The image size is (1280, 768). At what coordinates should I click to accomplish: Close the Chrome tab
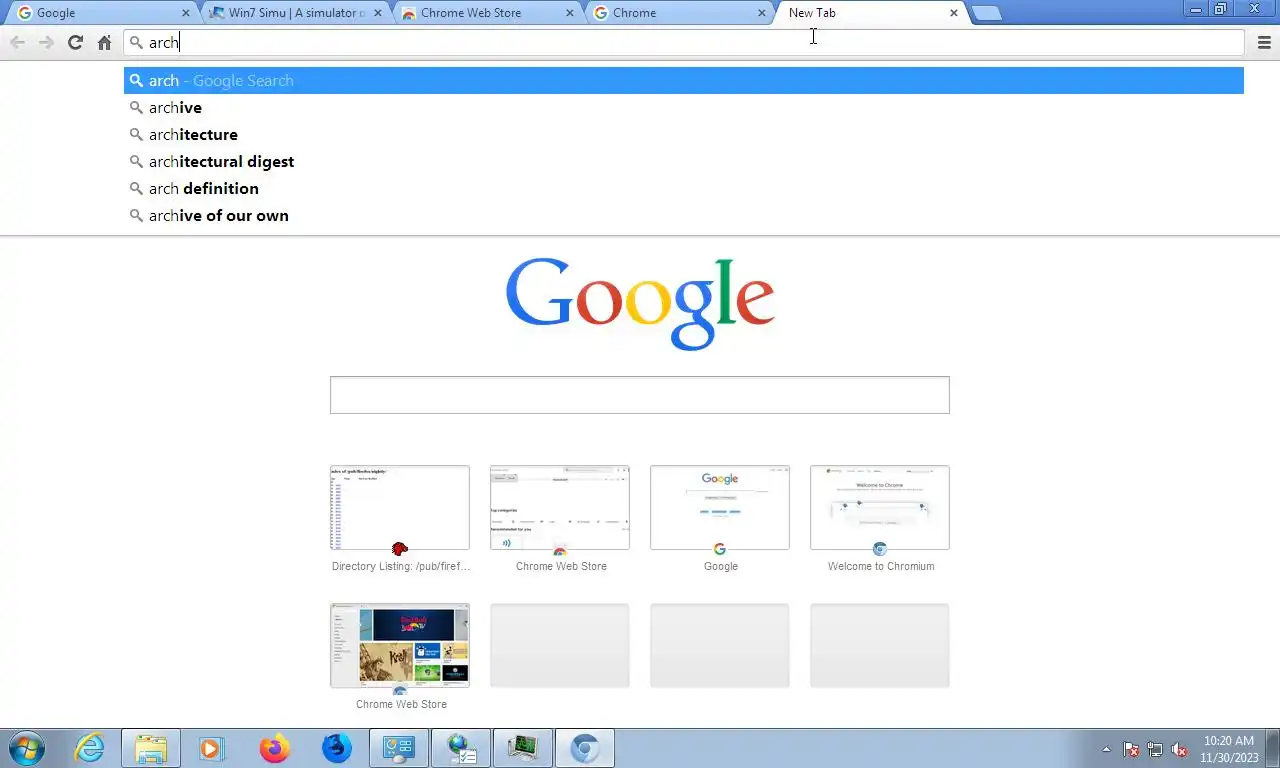(762, 13)
